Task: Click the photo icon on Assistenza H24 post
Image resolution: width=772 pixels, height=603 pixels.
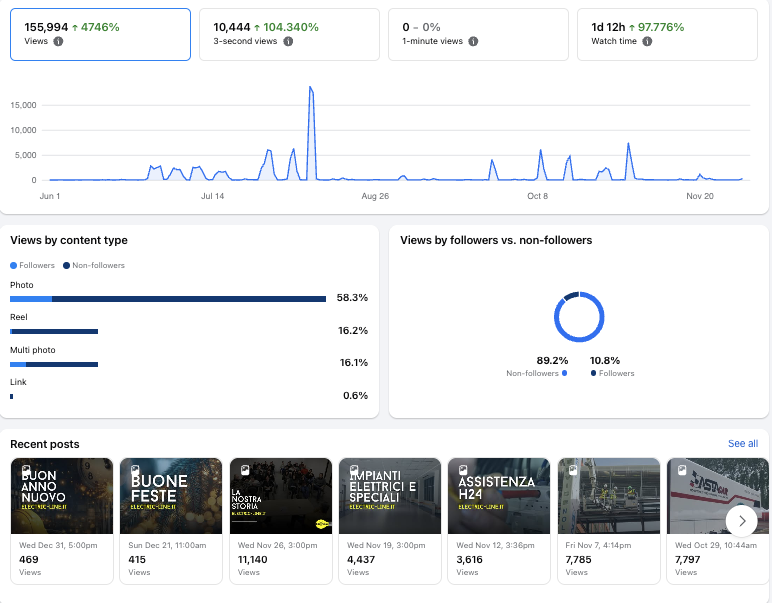Action: click(x=463, y=470)
